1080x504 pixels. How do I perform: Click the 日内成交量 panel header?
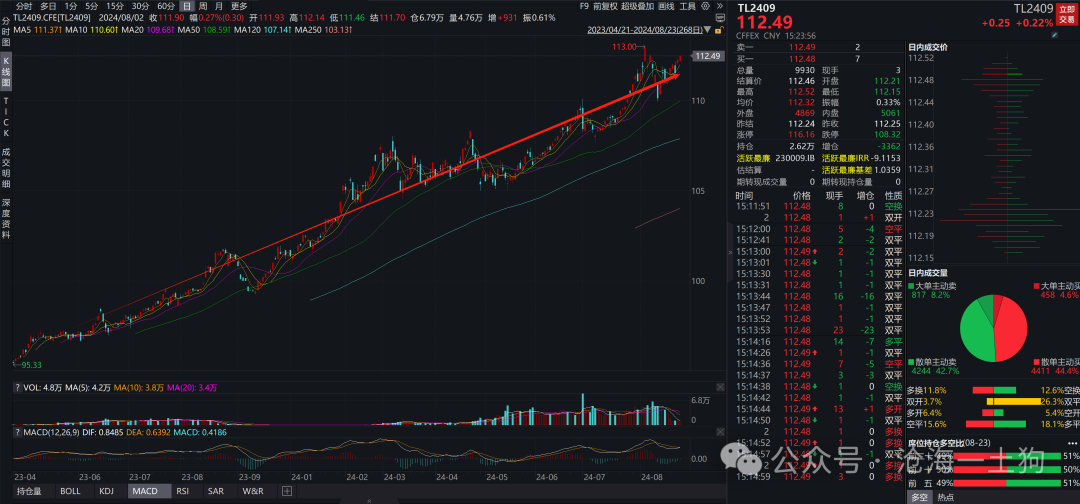[x=928, y=274]
